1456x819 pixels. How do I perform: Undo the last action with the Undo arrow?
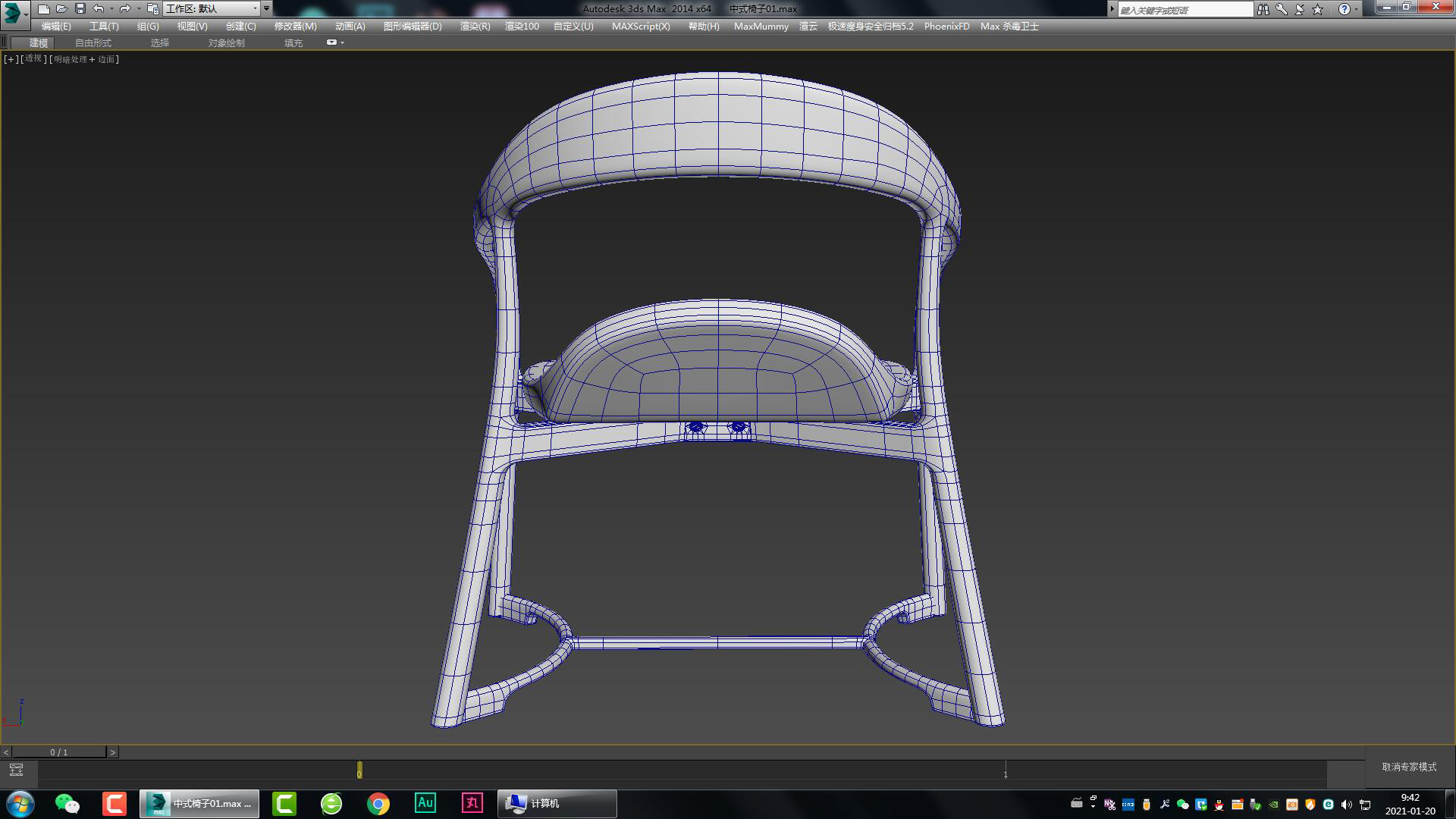pyautogui.click(x=97, y=8)
